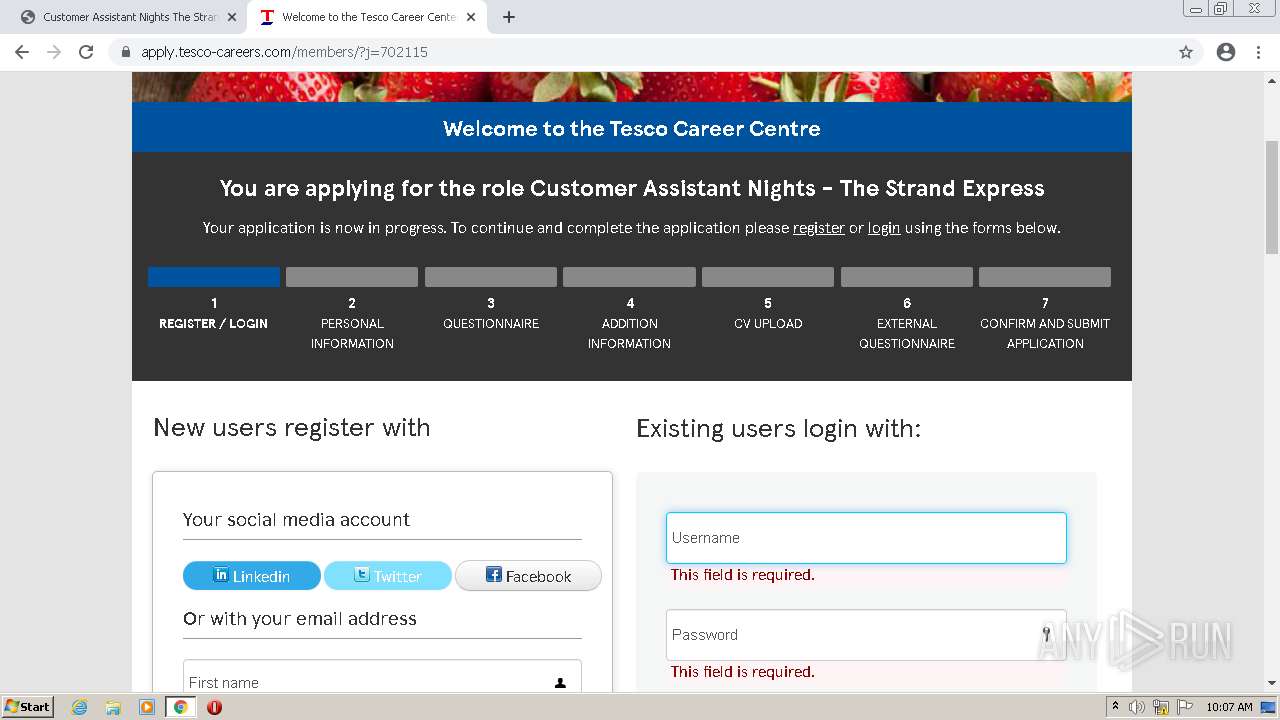Click the page vertical scrollbar
This screenshot has height=720, width=1280.
coord(1272,197)
